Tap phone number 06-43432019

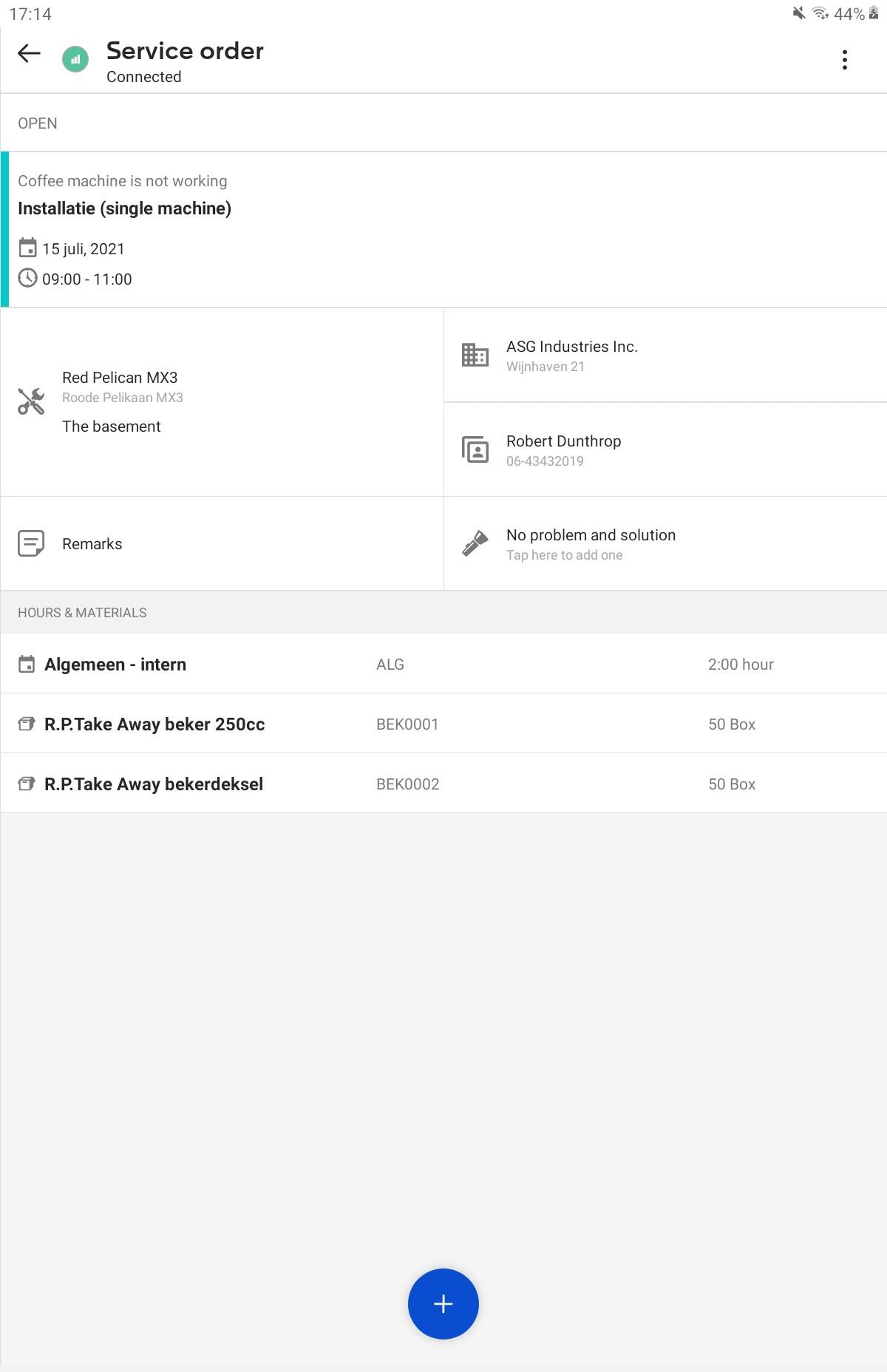pos(545,461)
